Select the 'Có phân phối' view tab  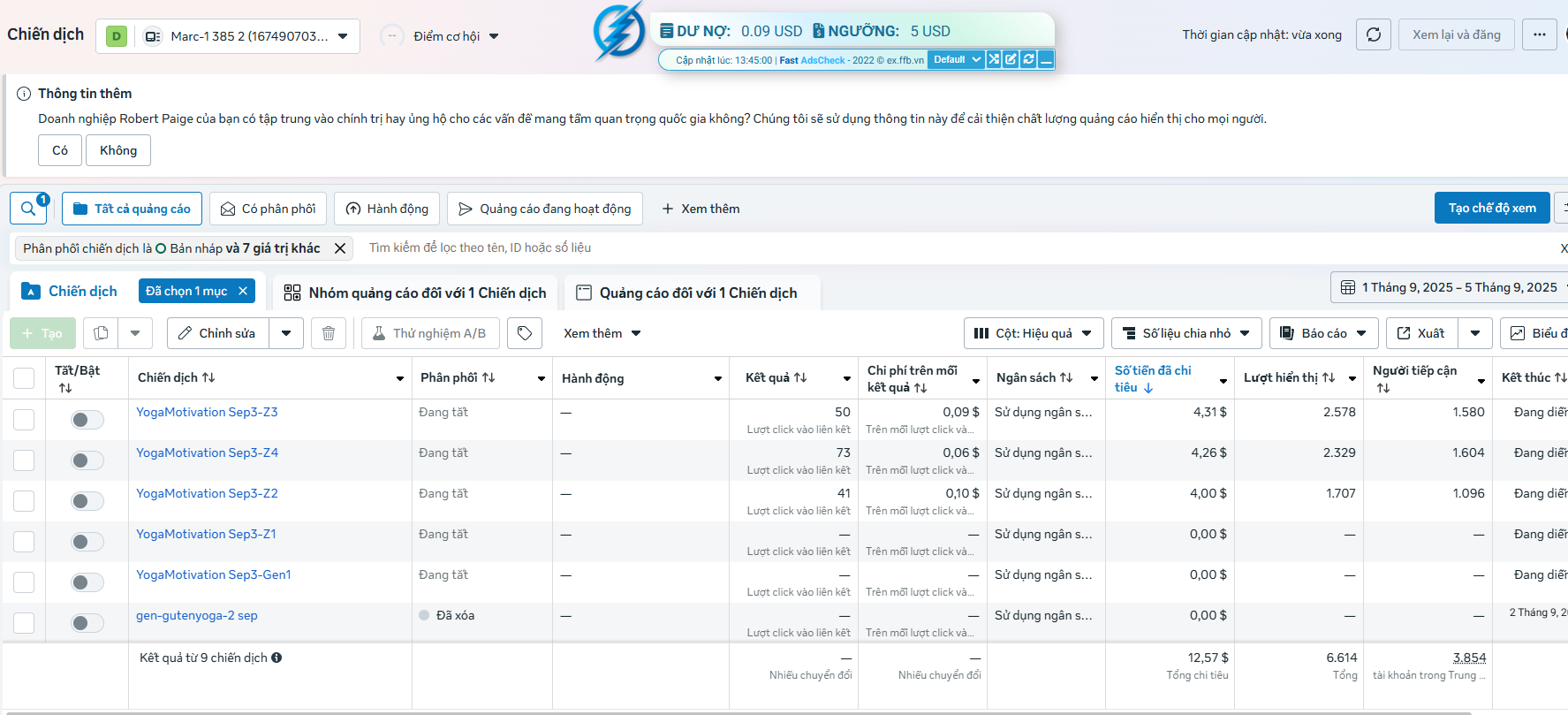click(268, 209)
